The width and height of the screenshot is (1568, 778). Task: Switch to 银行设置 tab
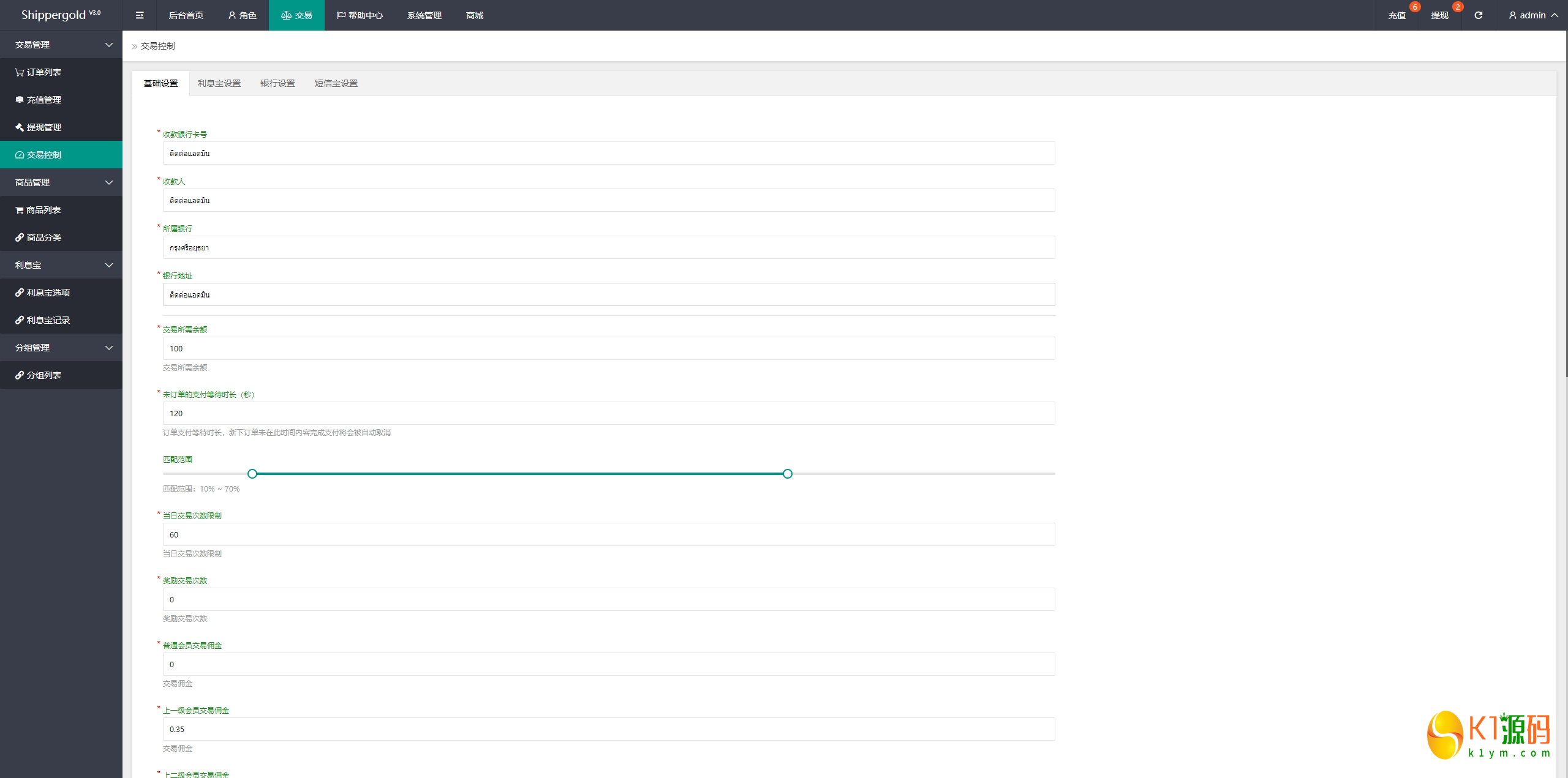(277, 83)
